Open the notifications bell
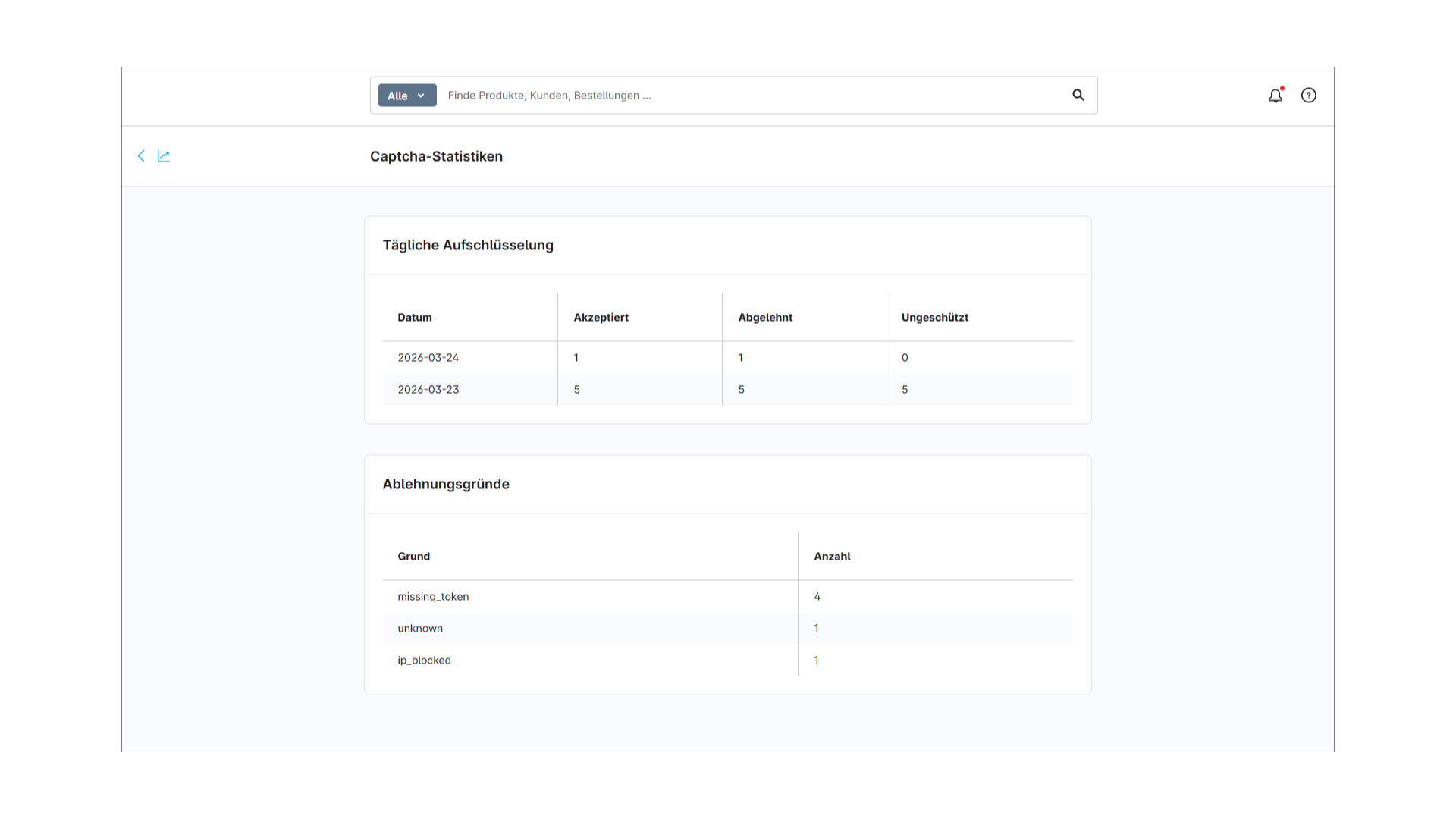Image resolution: width=1456 pixels, height=819 pixels. point(1276,95)
